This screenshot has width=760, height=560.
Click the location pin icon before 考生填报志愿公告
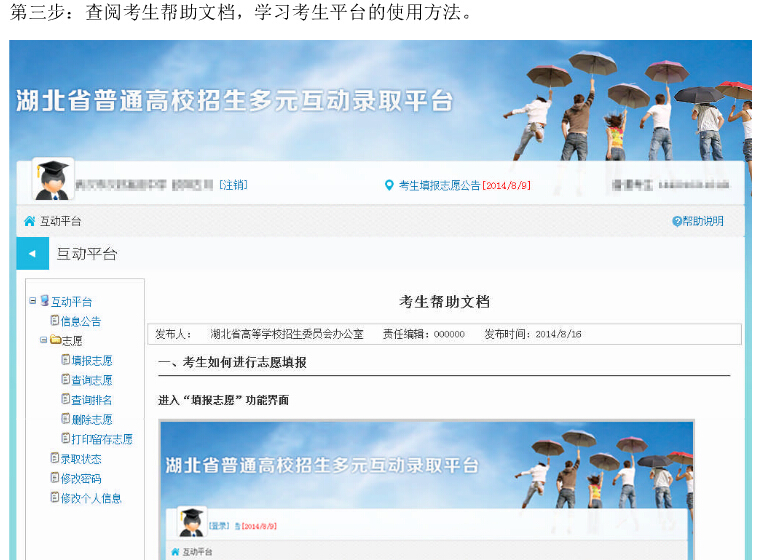[389, 185]
